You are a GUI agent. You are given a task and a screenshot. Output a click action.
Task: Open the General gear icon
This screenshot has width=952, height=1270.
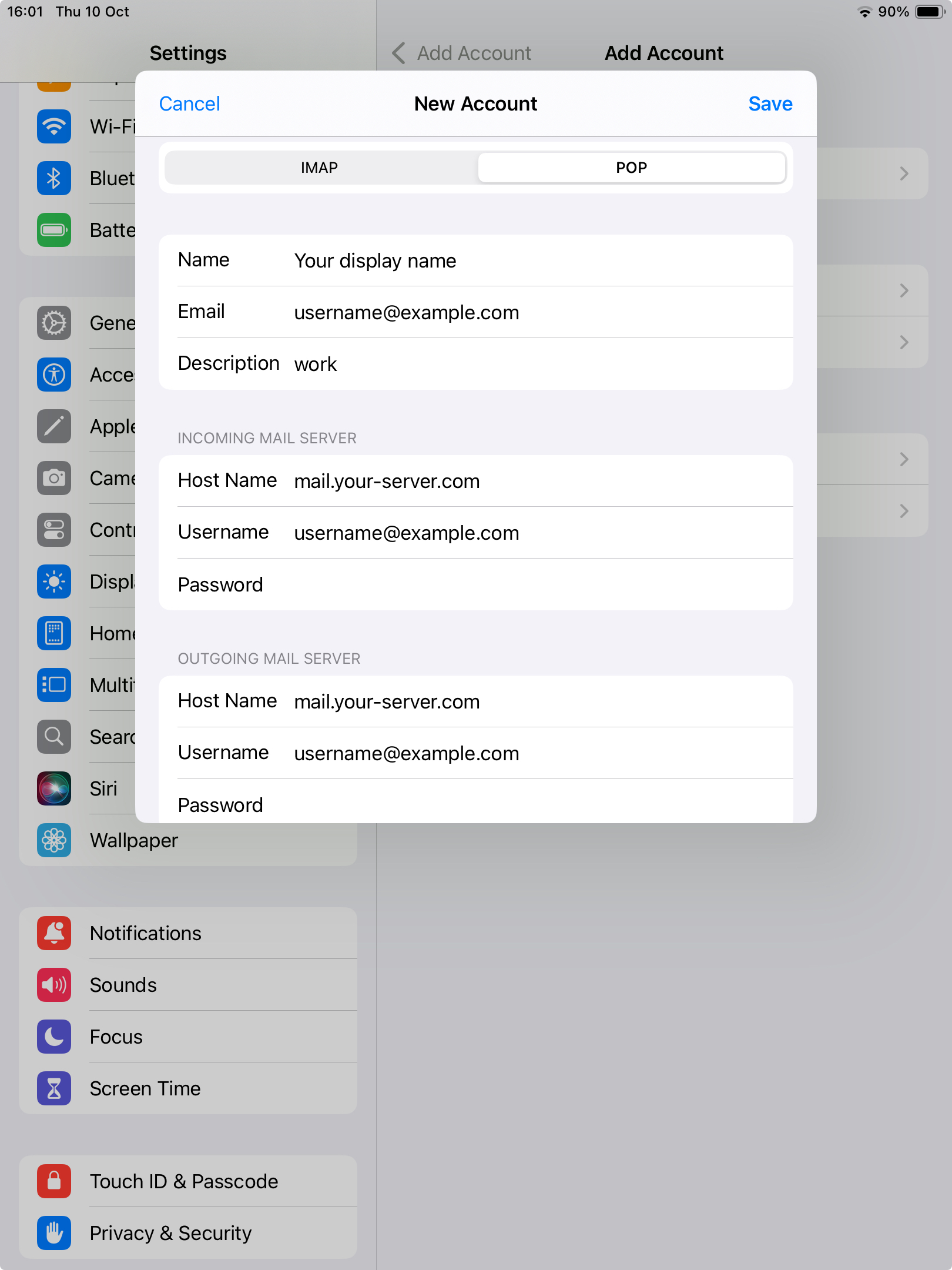pos(54,323)
